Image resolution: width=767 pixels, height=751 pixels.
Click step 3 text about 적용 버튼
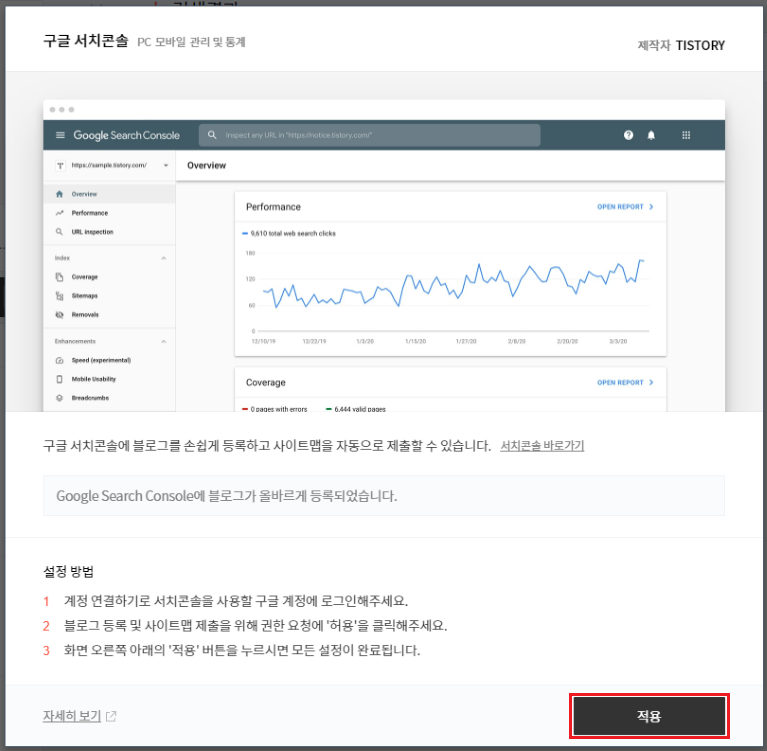point(242,650)
